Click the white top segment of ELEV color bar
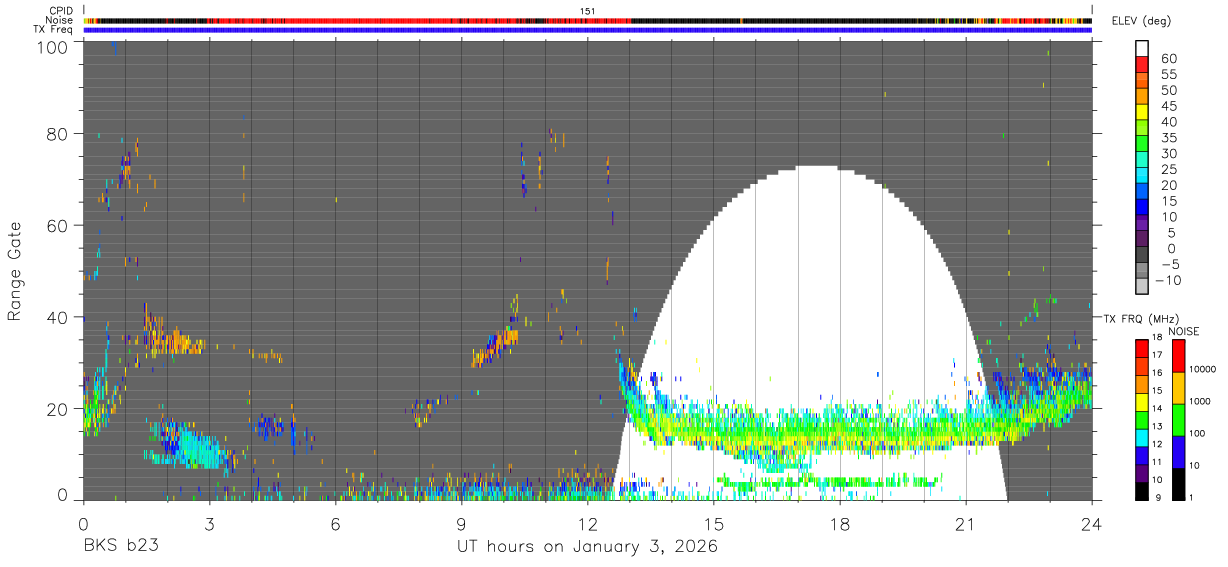The height and width of the screenshot is (567, 1228). pyautogui.click(x=1142, y=47)
